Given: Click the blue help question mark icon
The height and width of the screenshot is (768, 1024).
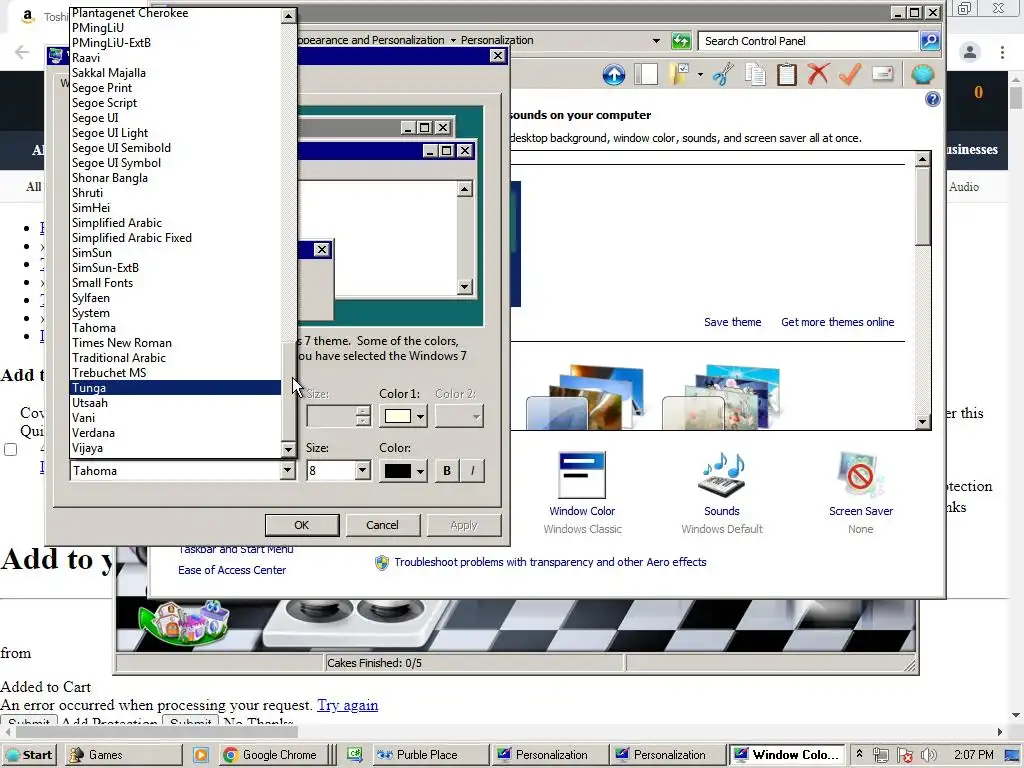Looking at the screenshot, I should click(x=933, y=99).
